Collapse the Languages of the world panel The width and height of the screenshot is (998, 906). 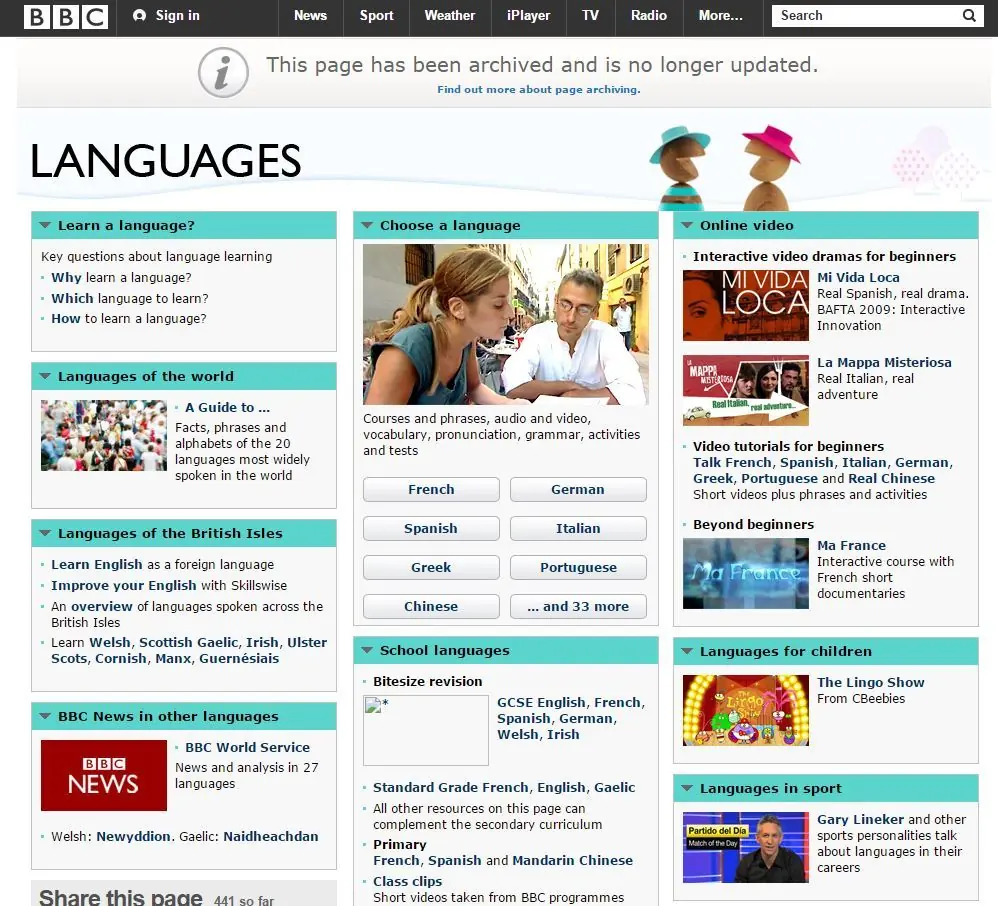tap(45, 376)
